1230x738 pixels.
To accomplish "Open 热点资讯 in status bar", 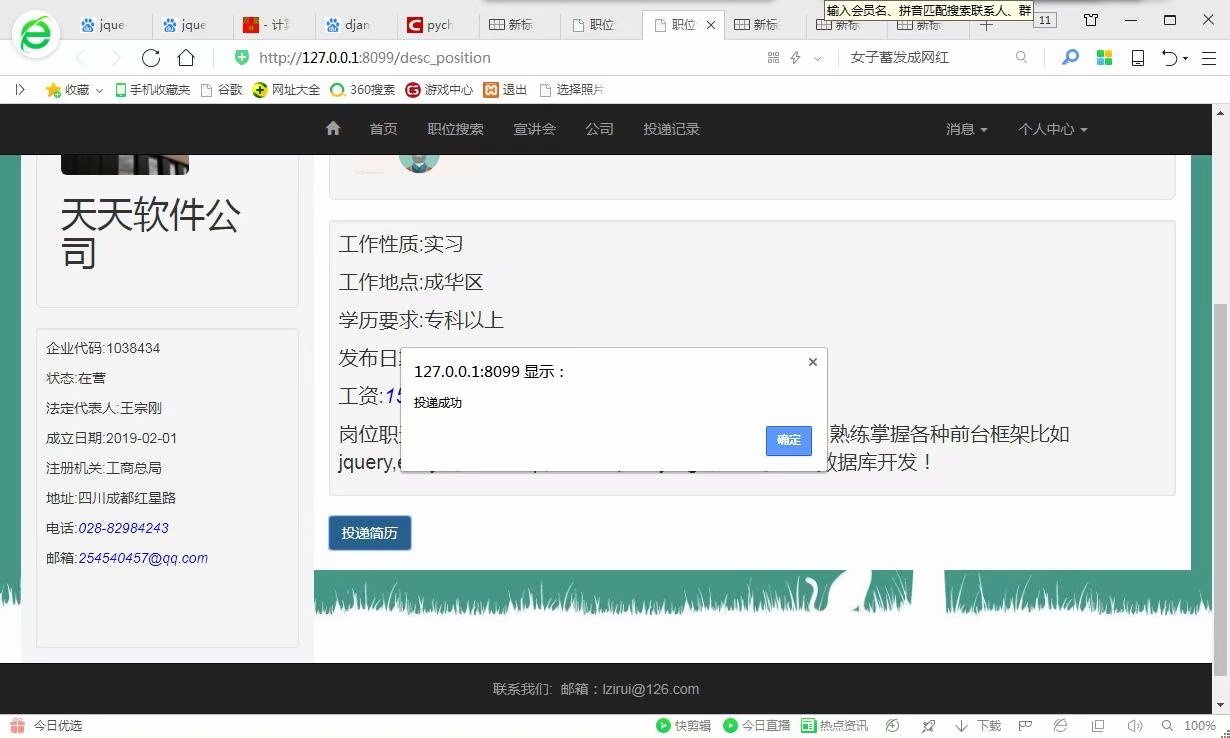I will pos(835,726).
